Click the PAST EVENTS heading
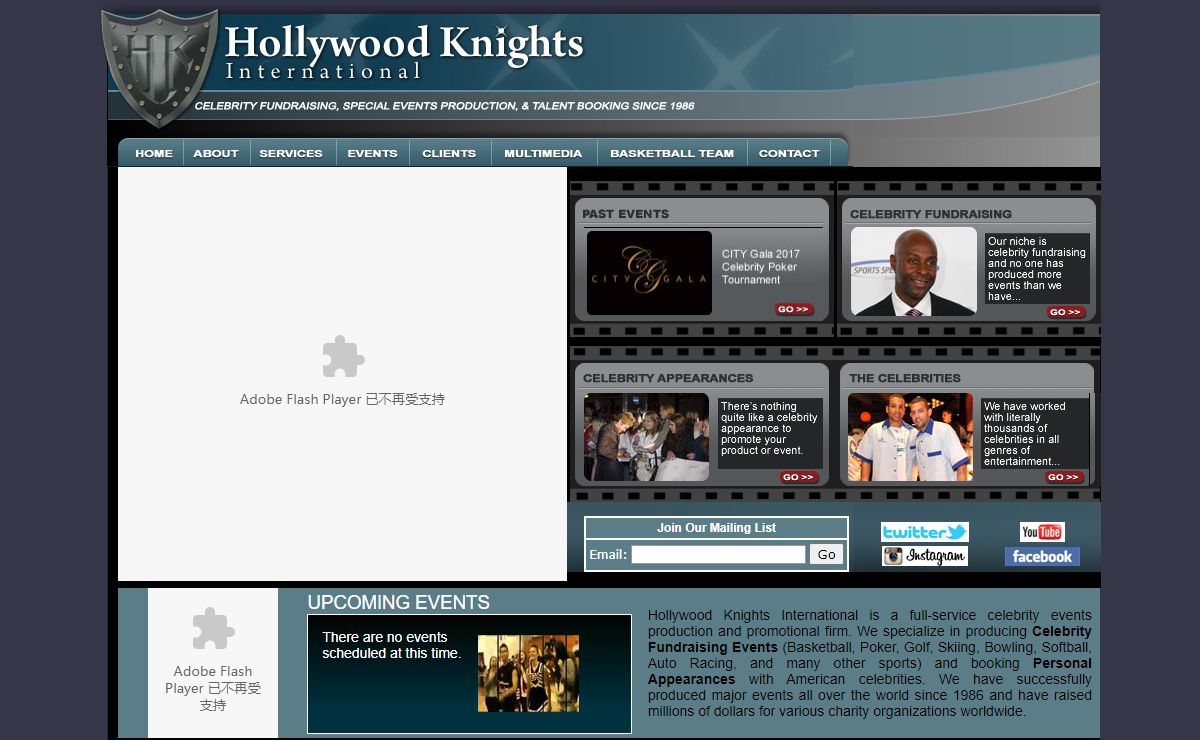1200x740 pixels. [x=626, y=214]
